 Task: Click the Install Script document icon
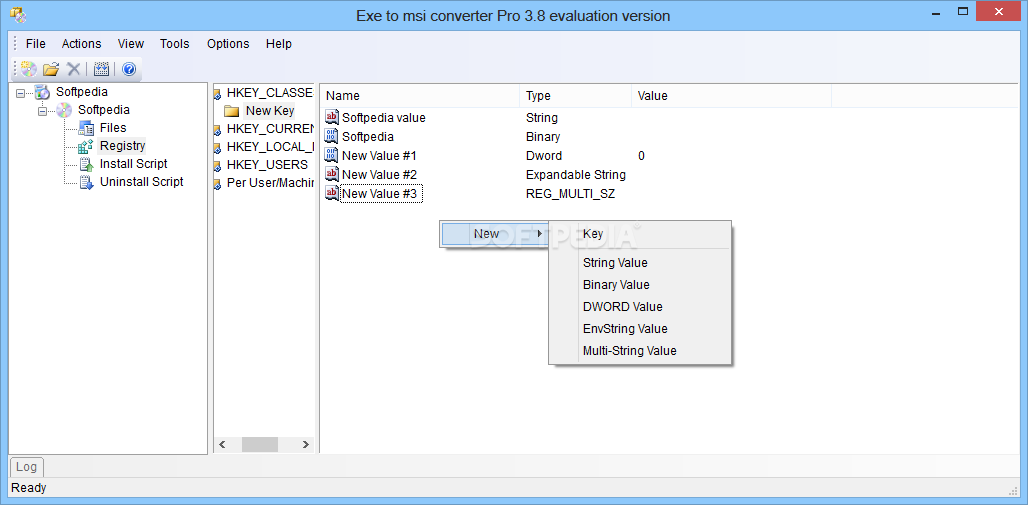tap(86, 164)
